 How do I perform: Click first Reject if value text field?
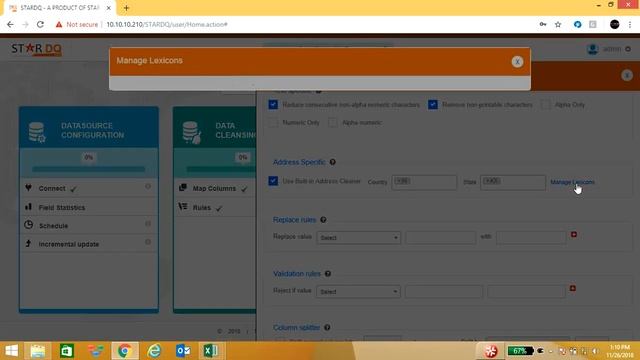tap(444, 291)
